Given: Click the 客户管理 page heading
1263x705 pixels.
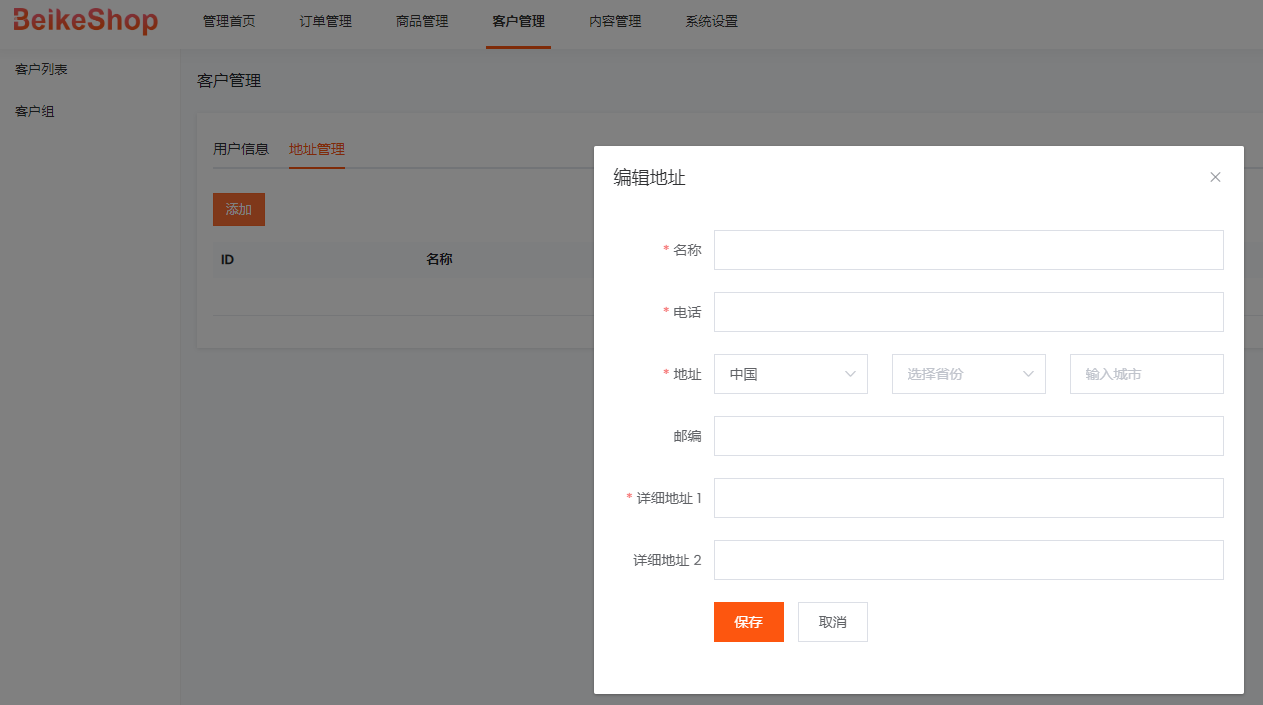Looking at the screenshot, I should (229, 81).
